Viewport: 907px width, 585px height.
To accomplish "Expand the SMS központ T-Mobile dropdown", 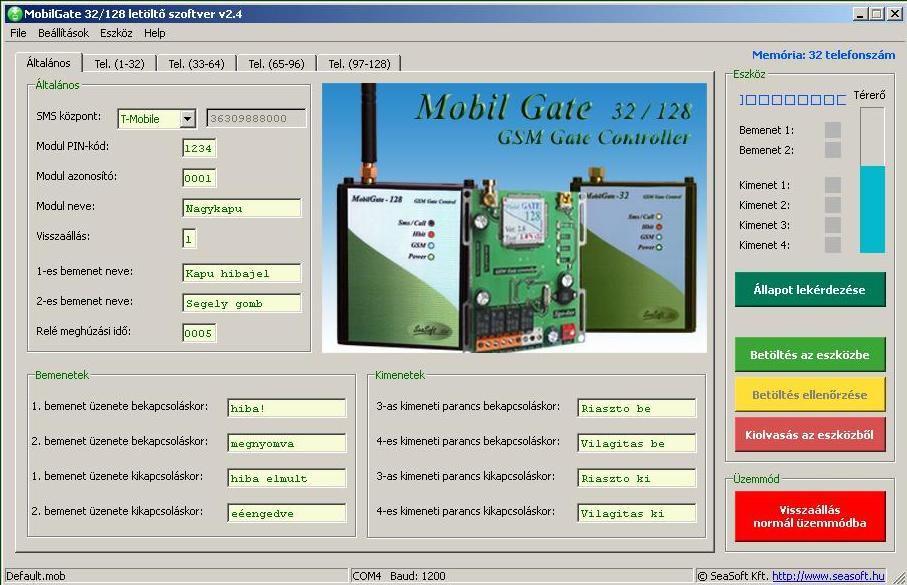I will [x=187, y=119].
